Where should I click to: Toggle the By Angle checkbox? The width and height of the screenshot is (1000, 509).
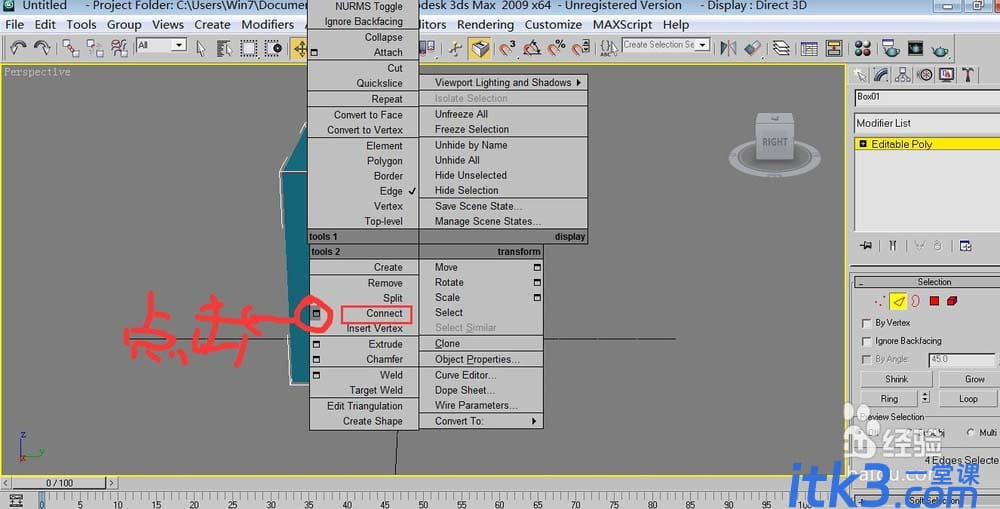pos(866,360)
